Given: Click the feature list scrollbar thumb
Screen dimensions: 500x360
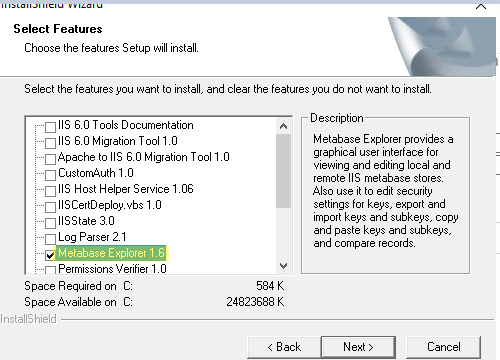Looking at the screenshot, I should [284, 171].
